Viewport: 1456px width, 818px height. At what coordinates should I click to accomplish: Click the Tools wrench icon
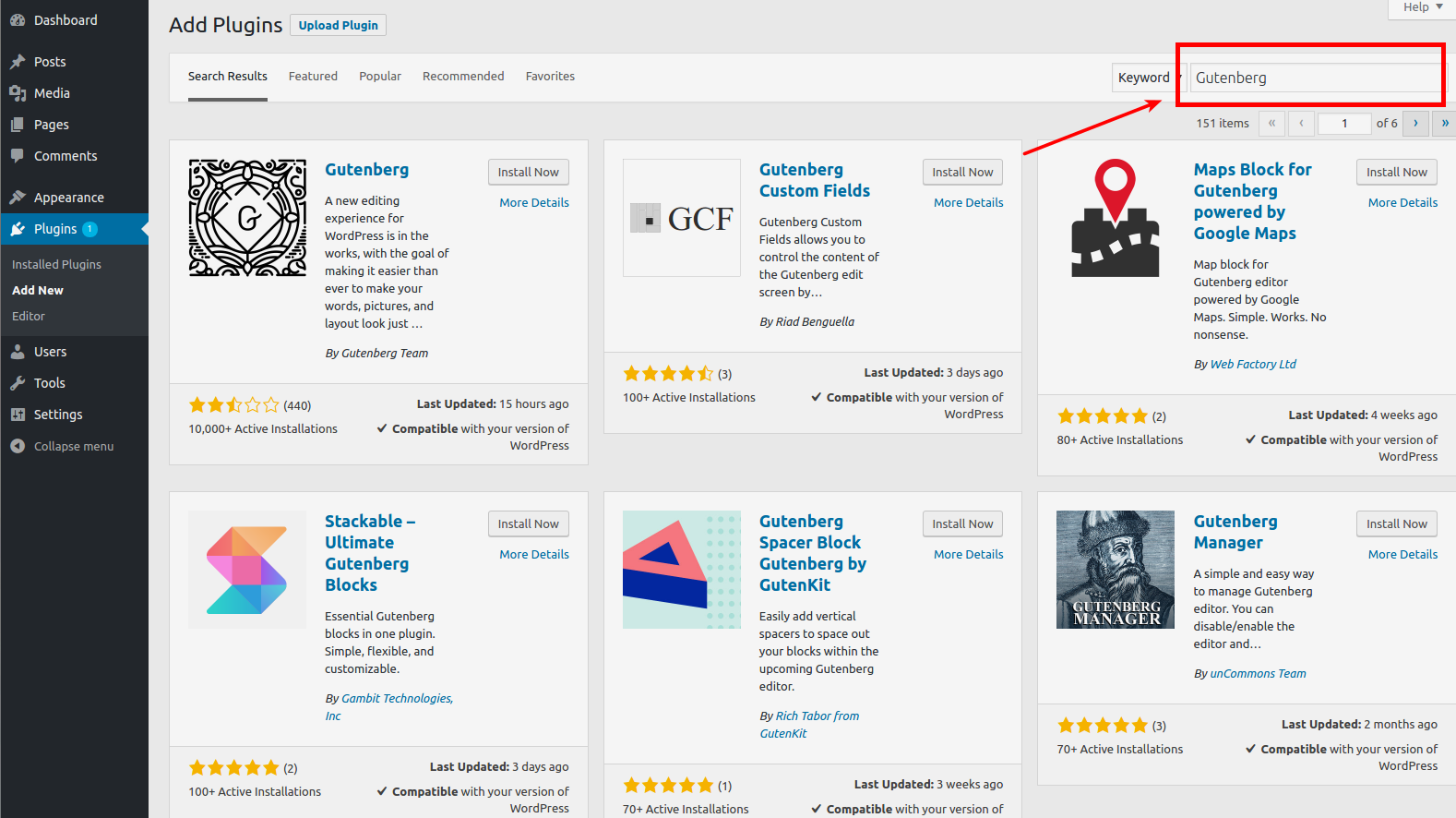coord(18,383)
